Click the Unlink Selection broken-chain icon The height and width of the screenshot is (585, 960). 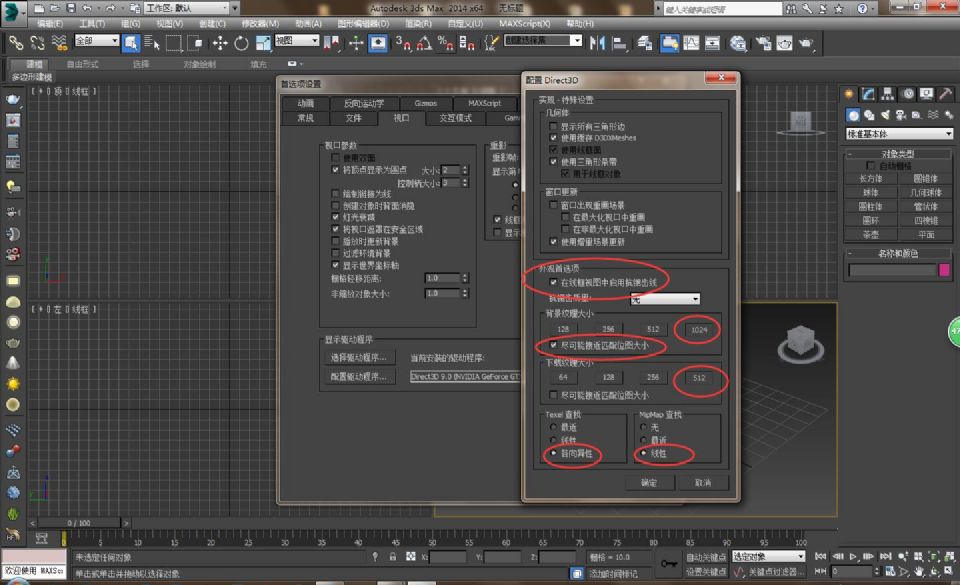click(37, 43)
